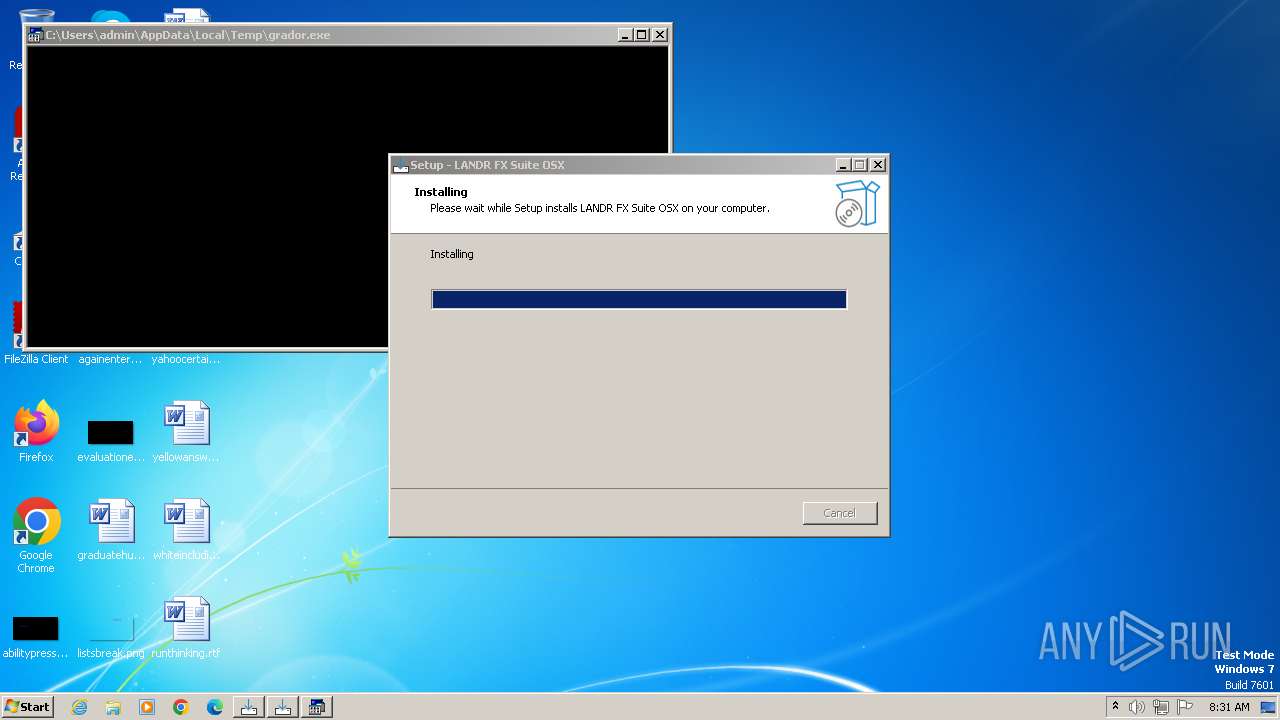Maximize the LANDR FX Suite Setup window
The image size is (1280, 720).
click(x=859, y=165)
